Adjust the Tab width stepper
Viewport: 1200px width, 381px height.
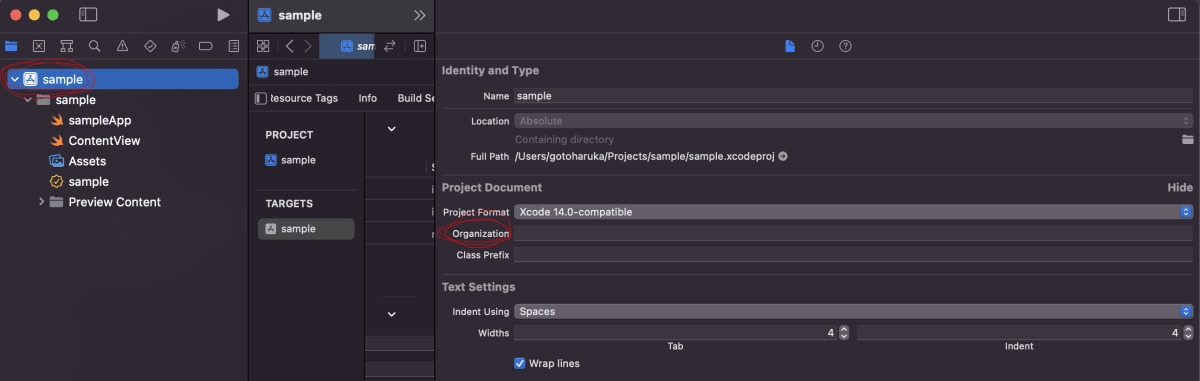click(844, 333)
